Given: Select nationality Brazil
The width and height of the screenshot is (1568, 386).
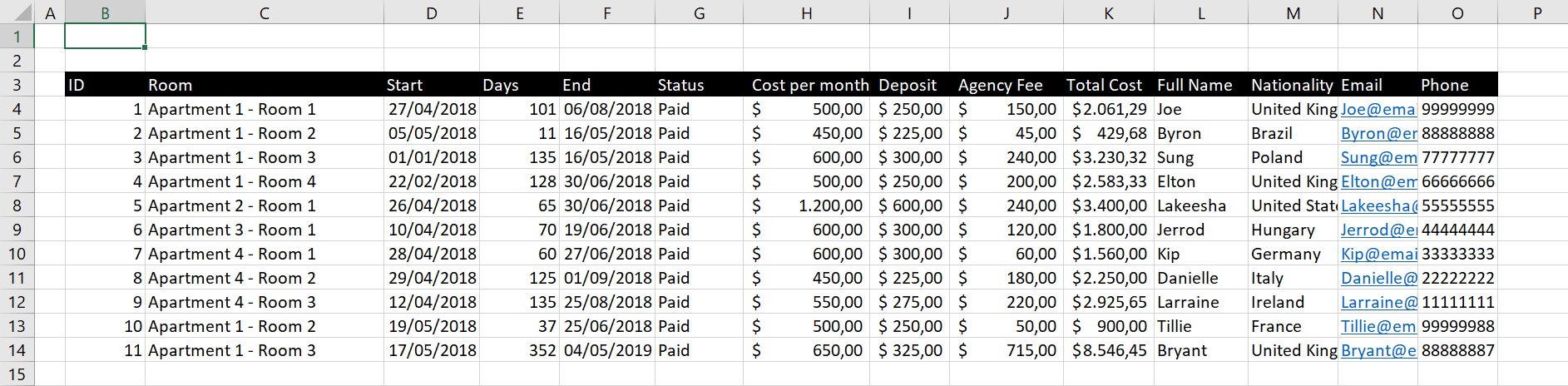Looking at the screenshot, I should pyautogui.click(x=1293, y=133).
